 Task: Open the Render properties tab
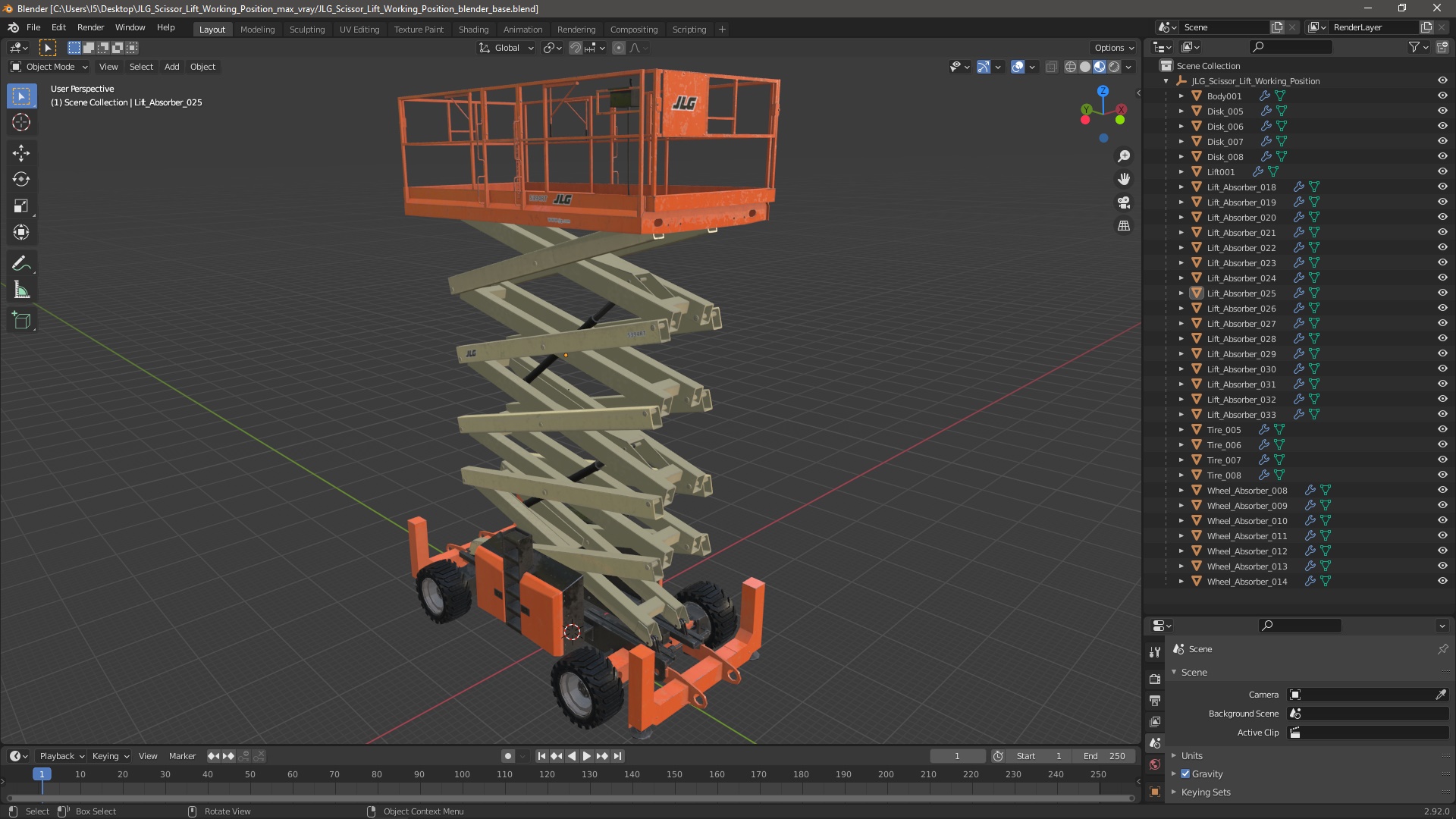tap(1155, 679)
